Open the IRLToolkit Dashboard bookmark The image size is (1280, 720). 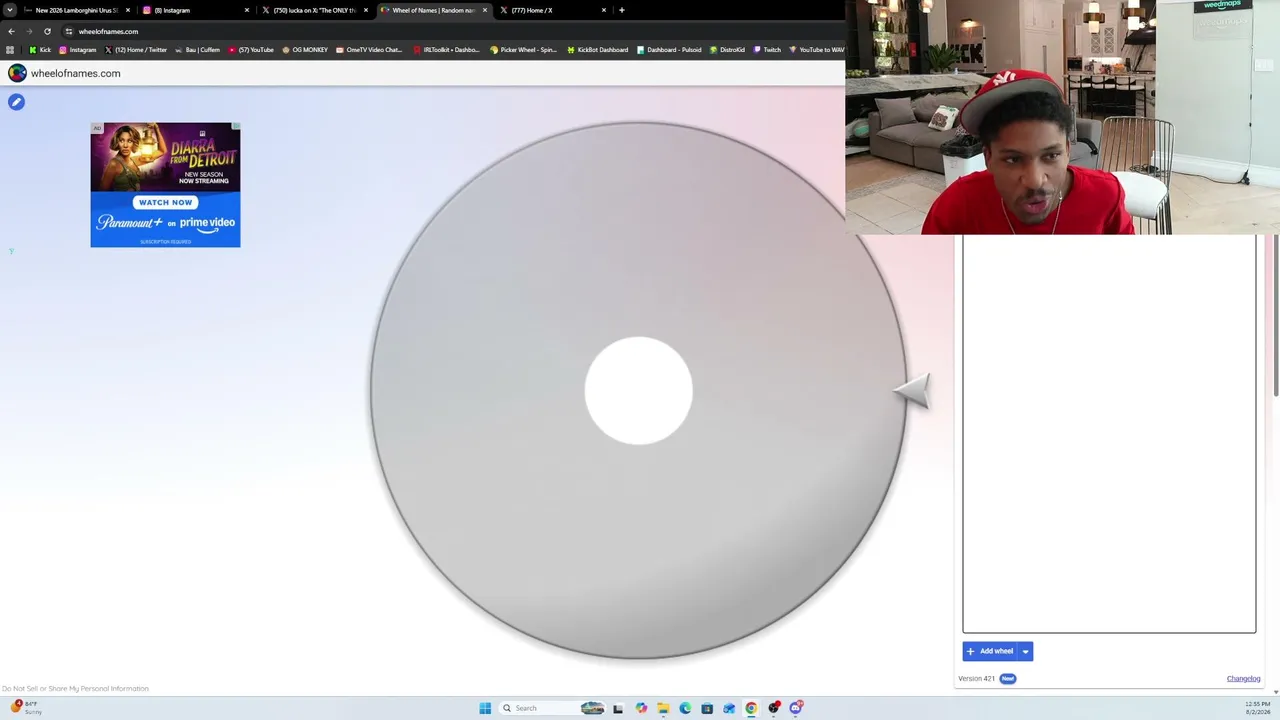tap(446, 50)
